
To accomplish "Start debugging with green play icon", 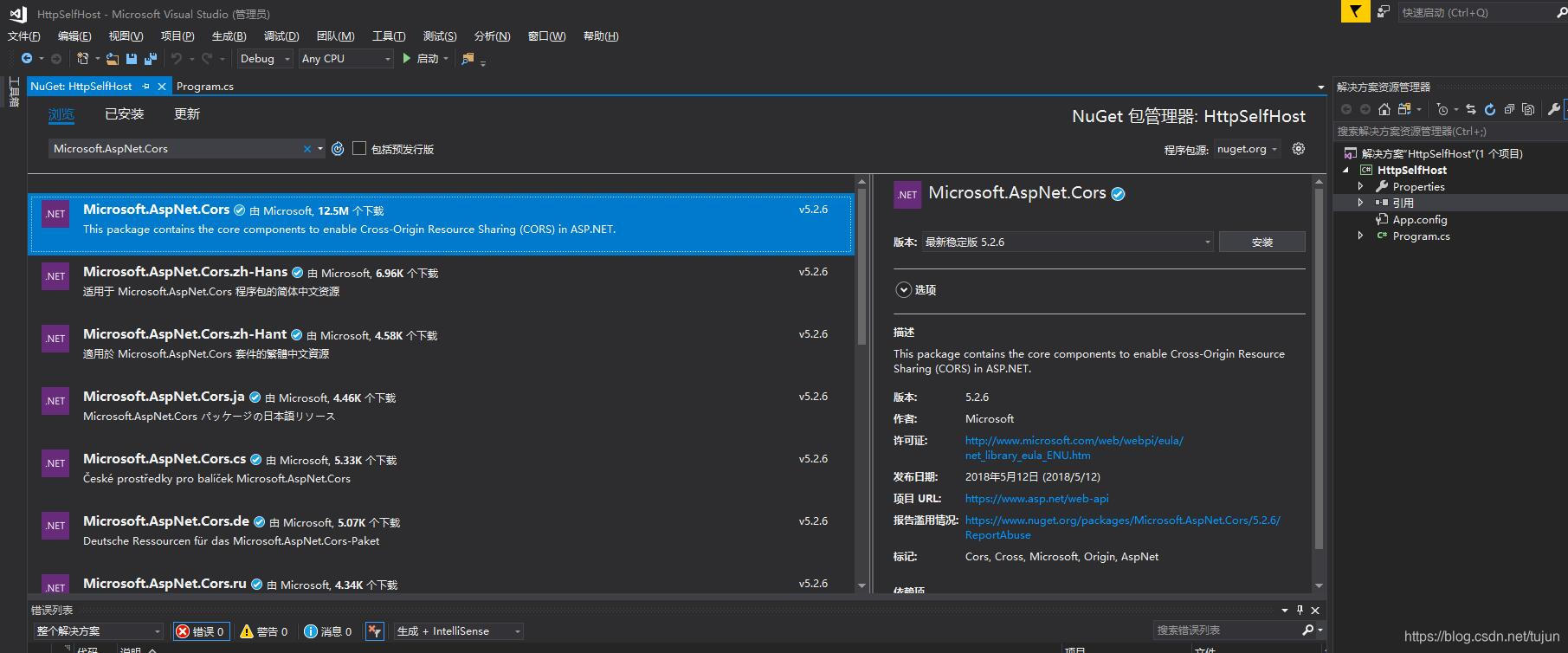I will [406, 58].
